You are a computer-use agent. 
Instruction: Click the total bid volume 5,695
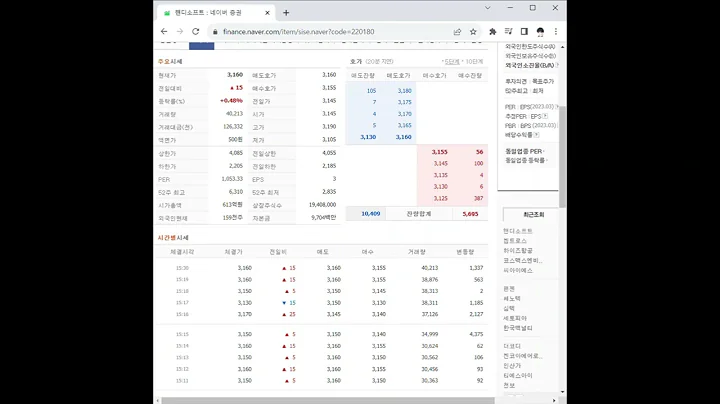pyautogui.click(x=470, y=214)
